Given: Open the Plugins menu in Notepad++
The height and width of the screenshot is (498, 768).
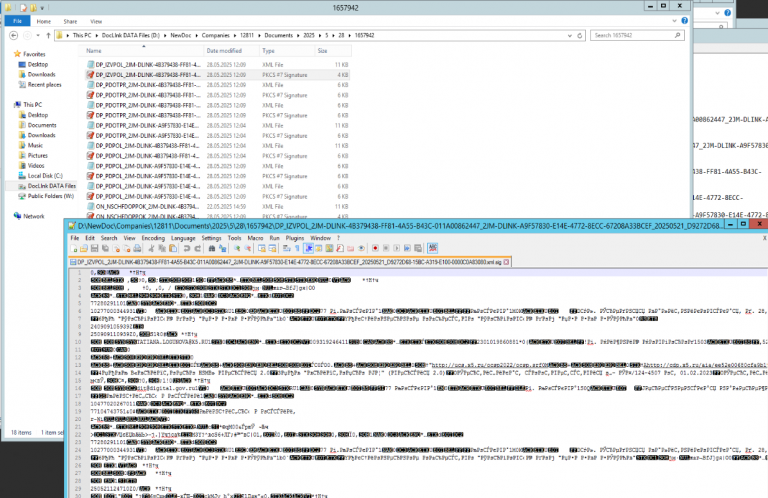Looking at the screenshot, I should point(295,238).
